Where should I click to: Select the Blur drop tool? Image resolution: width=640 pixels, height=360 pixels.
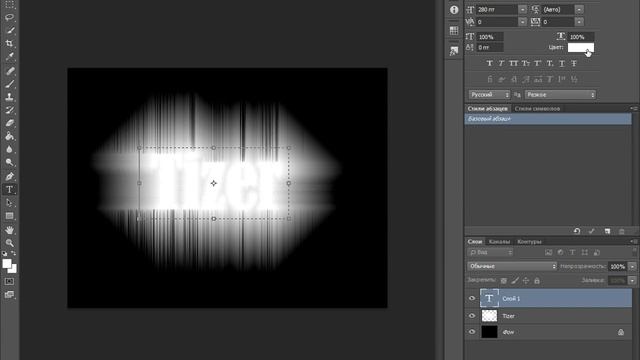9,149
